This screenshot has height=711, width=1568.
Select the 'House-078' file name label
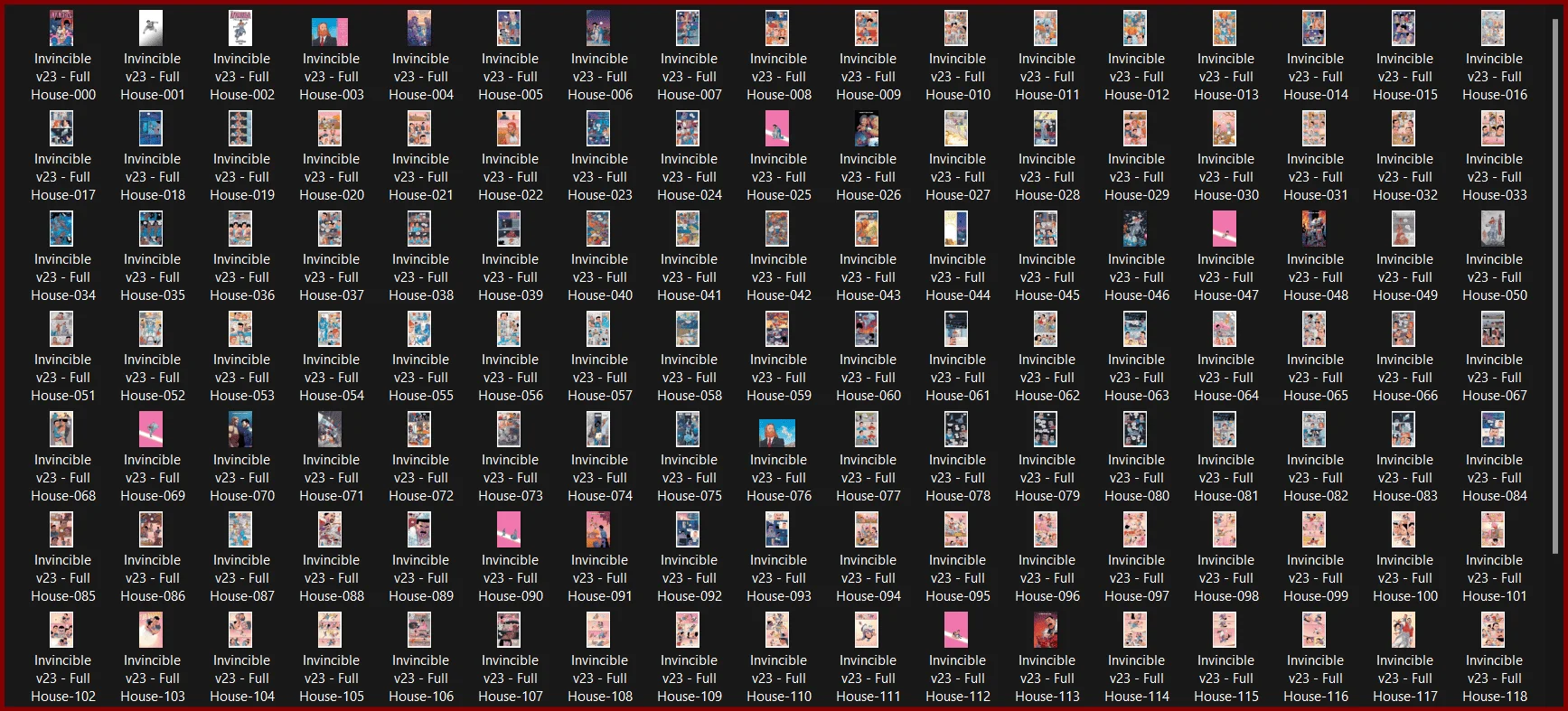tap(958, 496)
